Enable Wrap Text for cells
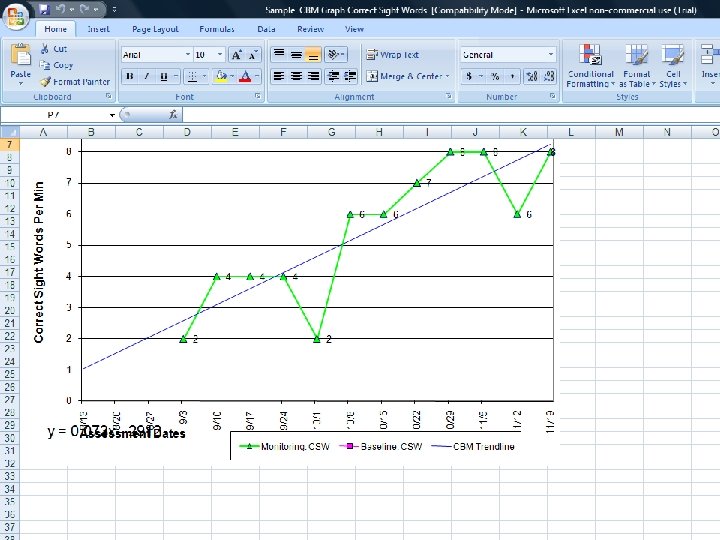The width and height of the screenshot is (720, 540). coord(393,55)
